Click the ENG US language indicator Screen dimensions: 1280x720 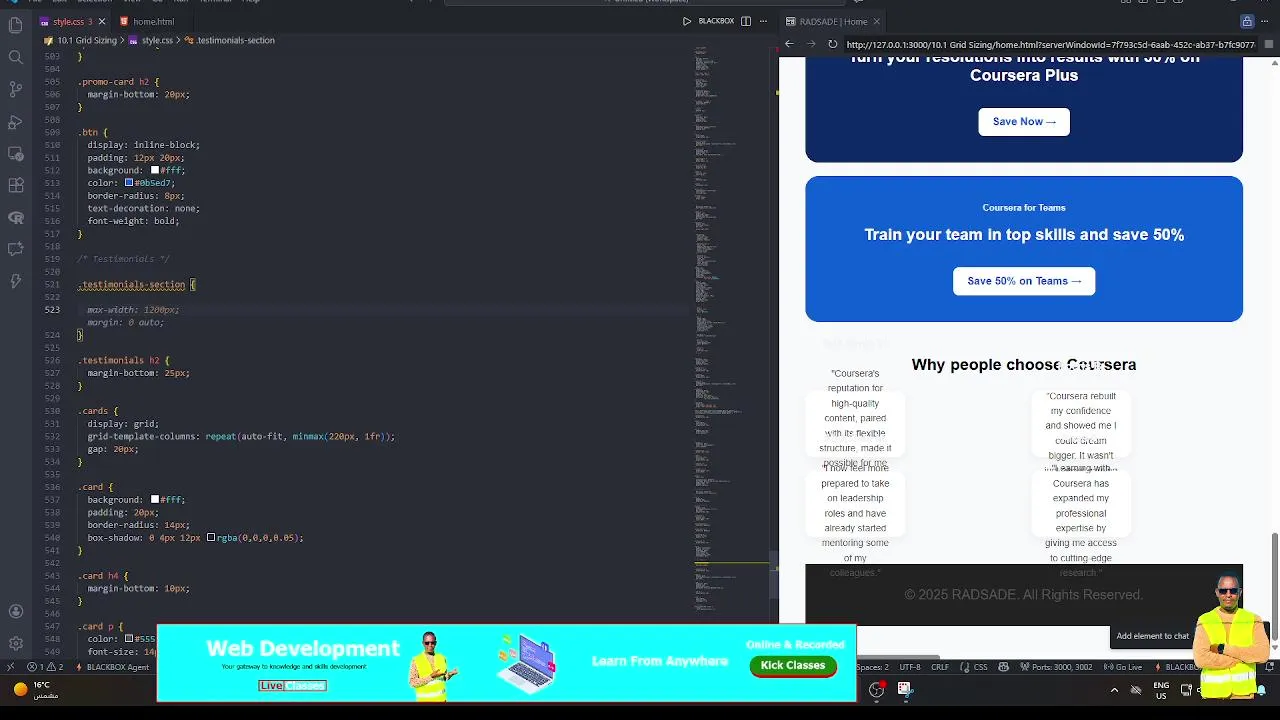click(1161, 690)
